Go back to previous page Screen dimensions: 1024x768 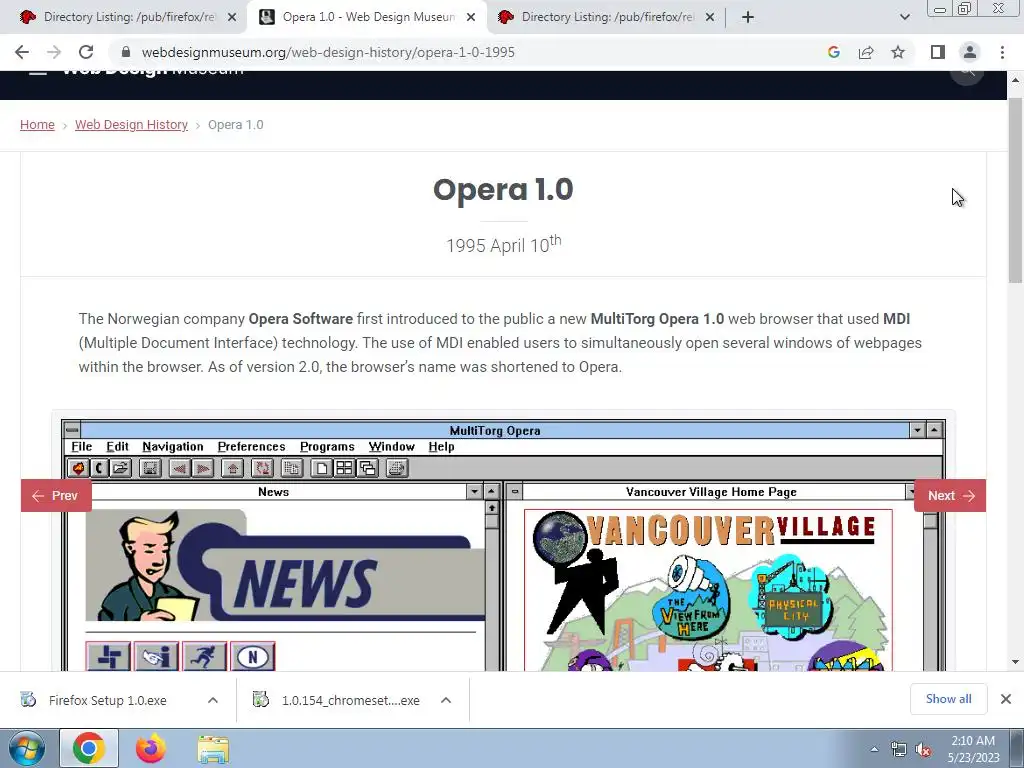22,52
